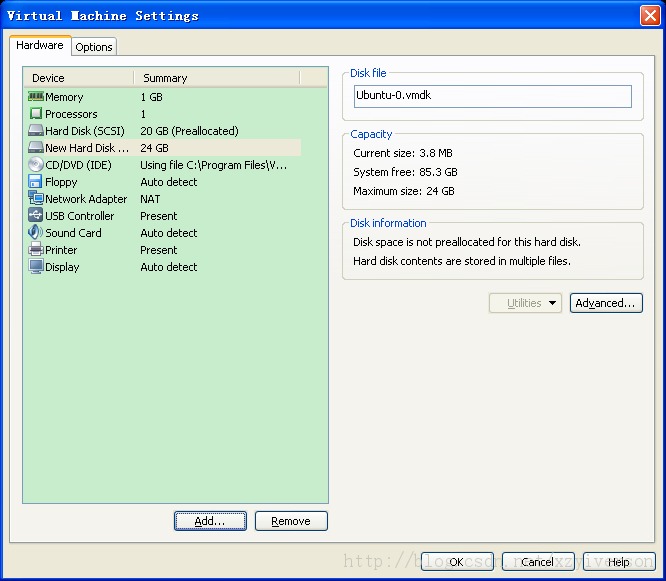Image resolution: width=666 pixels, height=581 pixels.
Task: Click the Display monitor icon
Action: pos(36,267)
